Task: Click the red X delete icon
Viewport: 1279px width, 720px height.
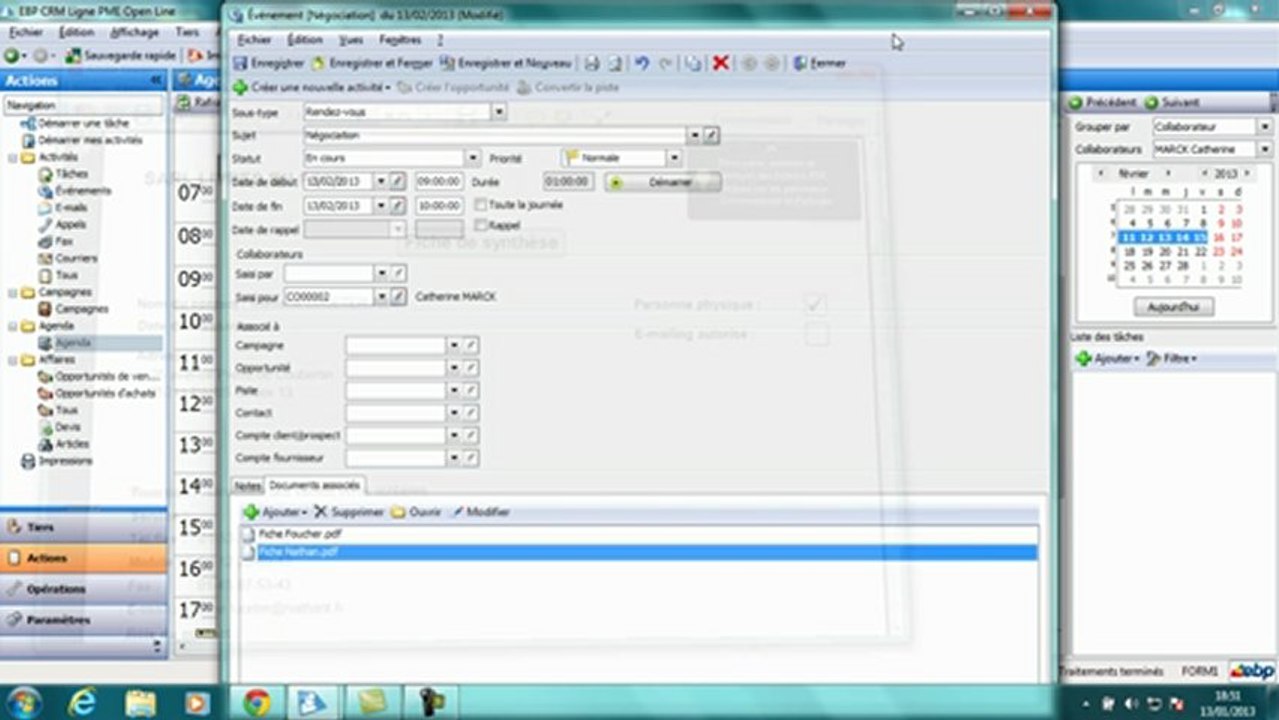Action: pyautogui.click(x=720, y=63)
